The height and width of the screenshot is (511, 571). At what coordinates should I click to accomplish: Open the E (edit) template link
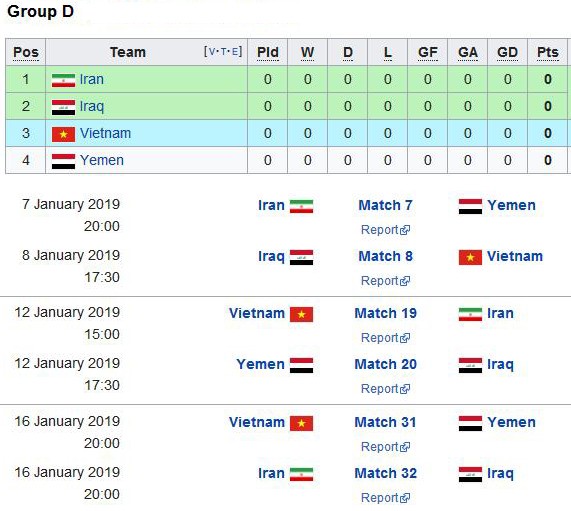point(235,51)
